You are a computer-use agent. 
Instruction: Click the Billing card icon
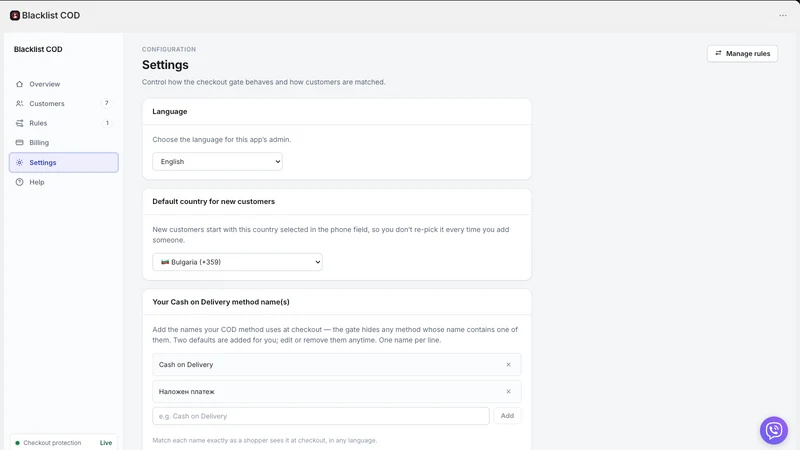click(19, 142)
